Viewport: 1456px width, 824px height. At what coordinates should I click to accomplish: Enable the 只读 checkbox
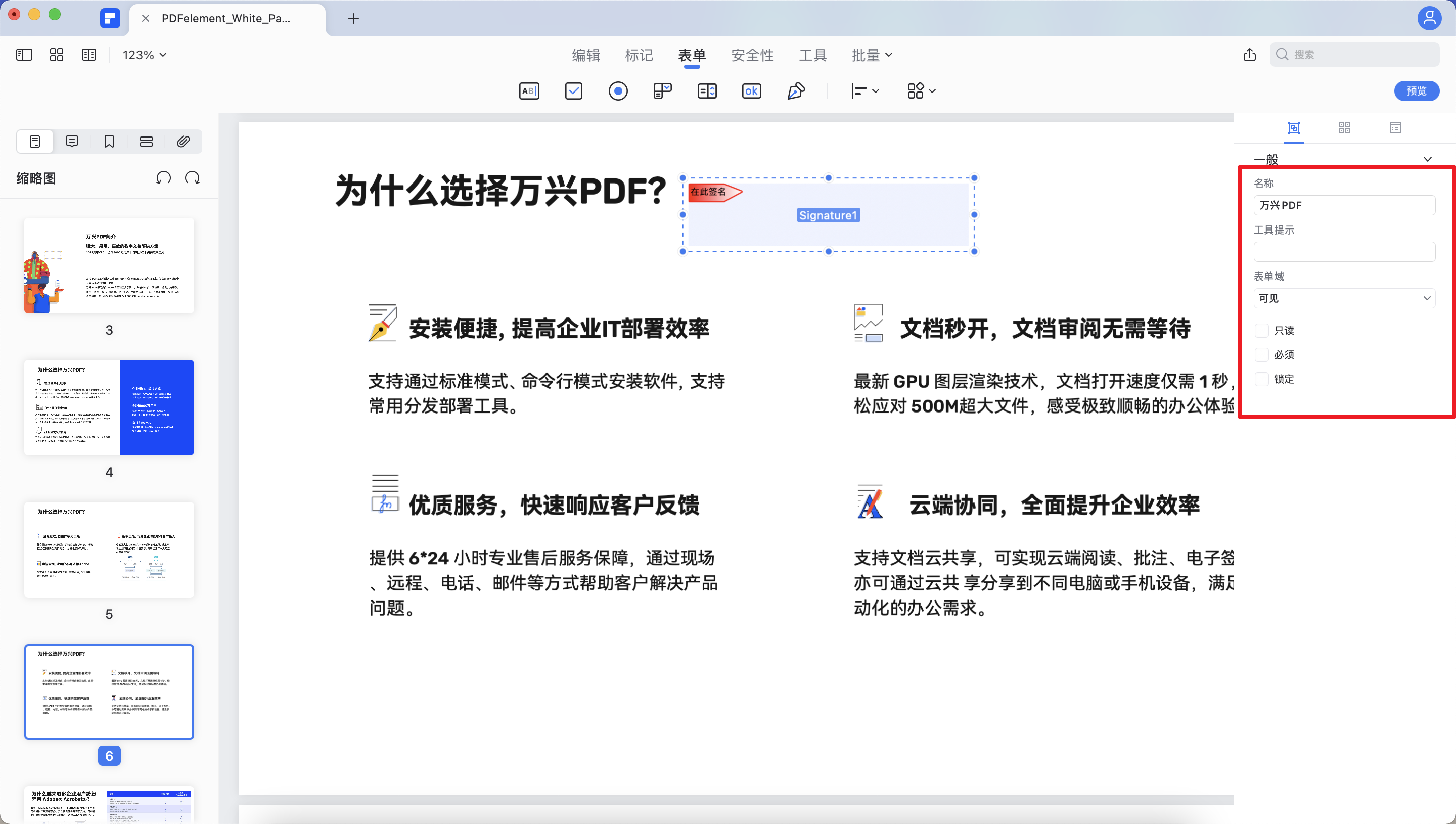pyautogui.click(x=1261, y=330)
